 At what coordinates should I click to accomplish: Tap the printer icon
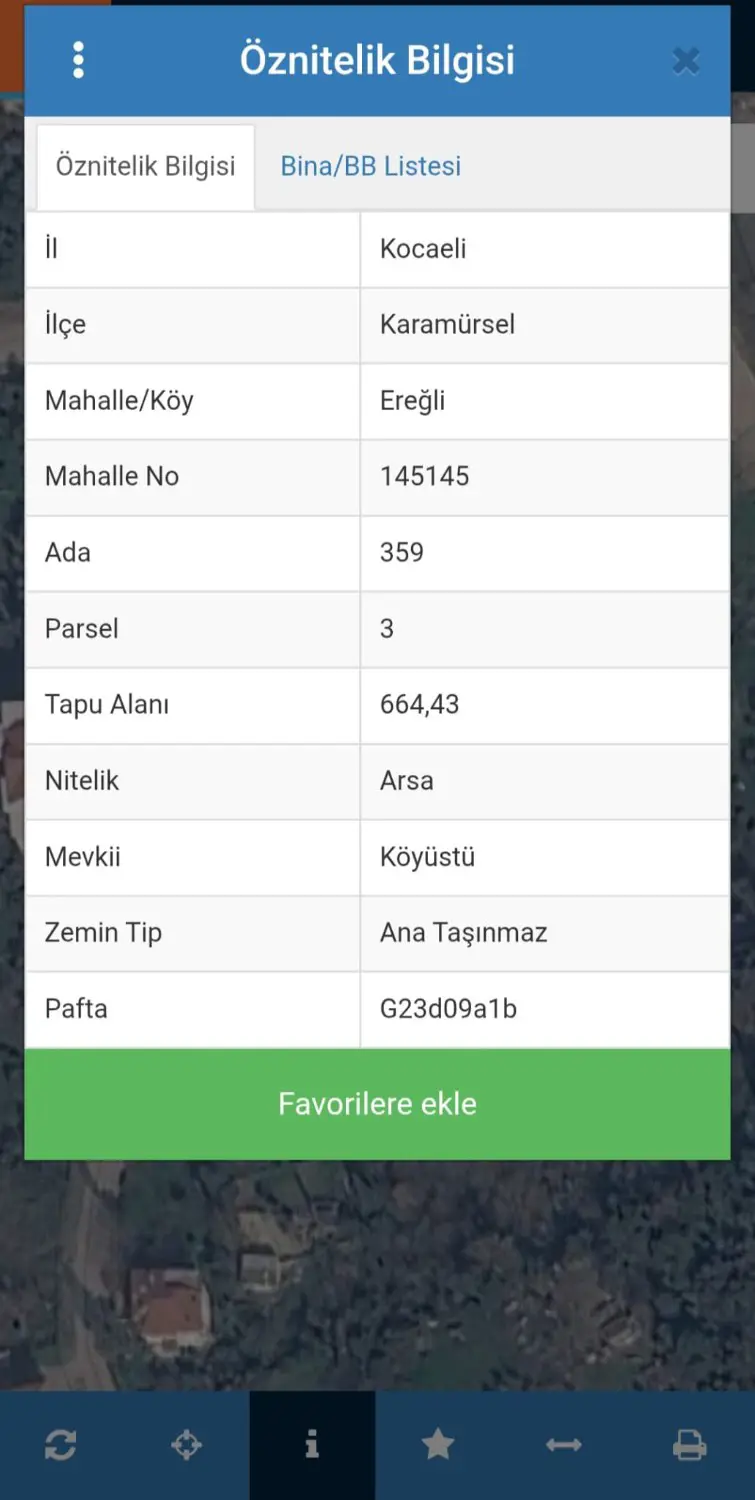tap(690, 1445)
